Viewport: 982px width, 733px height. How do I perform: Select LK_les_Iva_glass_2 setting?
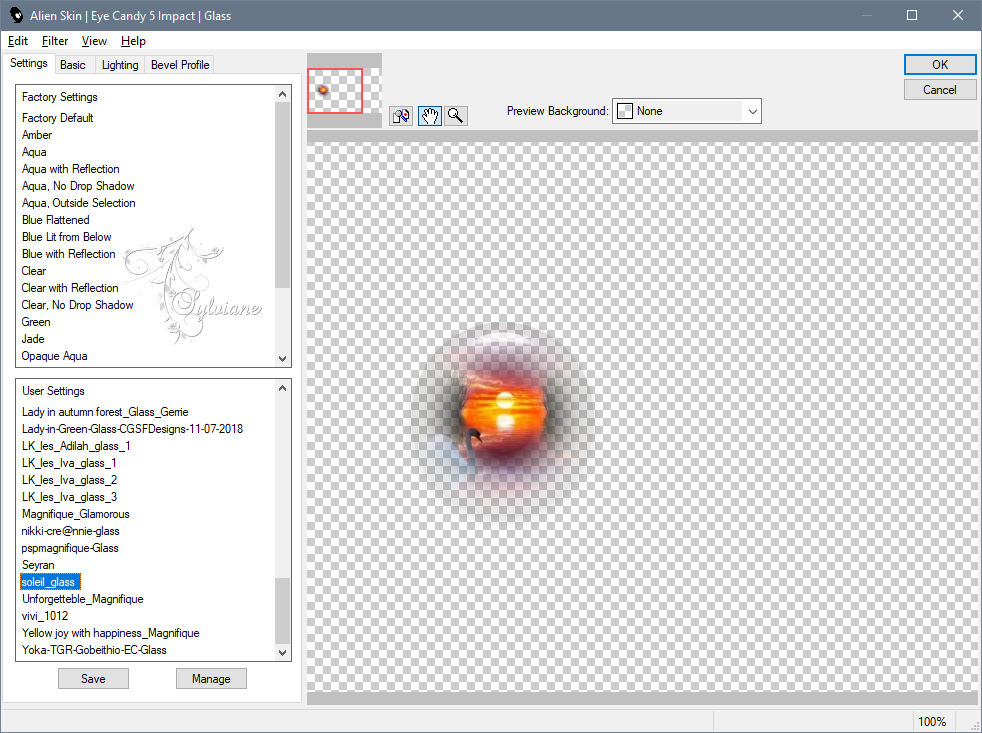pos(70,479)
